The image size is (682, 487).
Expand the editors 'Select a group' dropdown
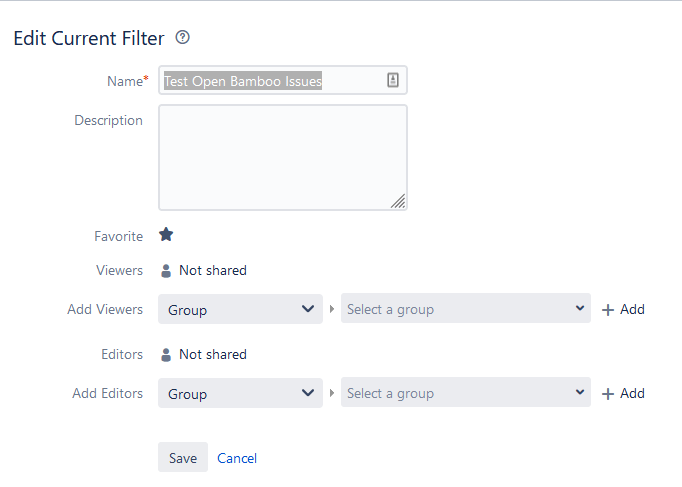pos(465,394)
